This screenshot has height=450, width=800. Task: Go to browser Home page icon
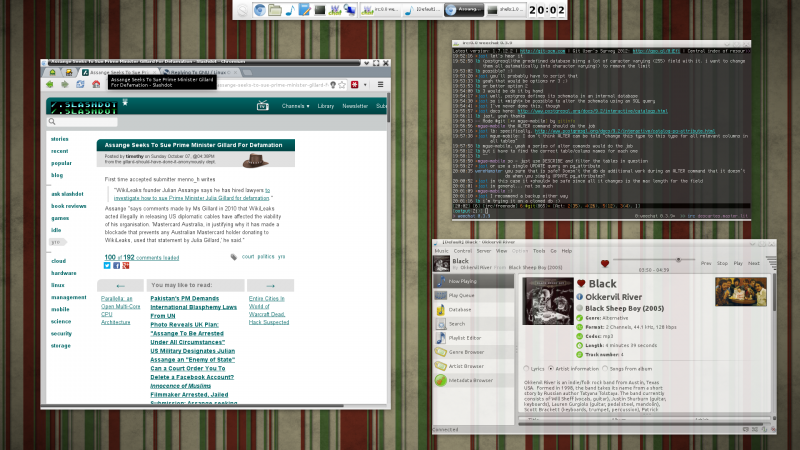[x=96, y=85]
